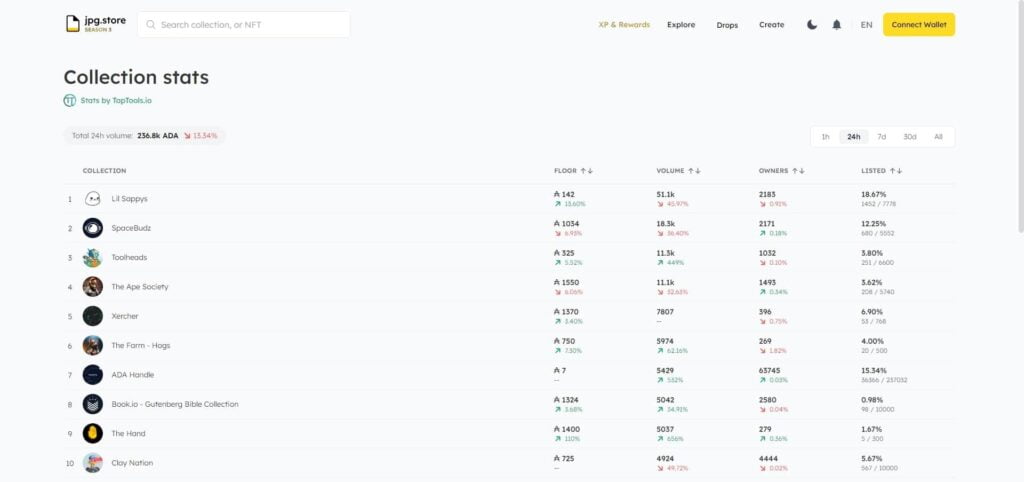
Task: Sort table by Owners column arrows
Action: 798,171
